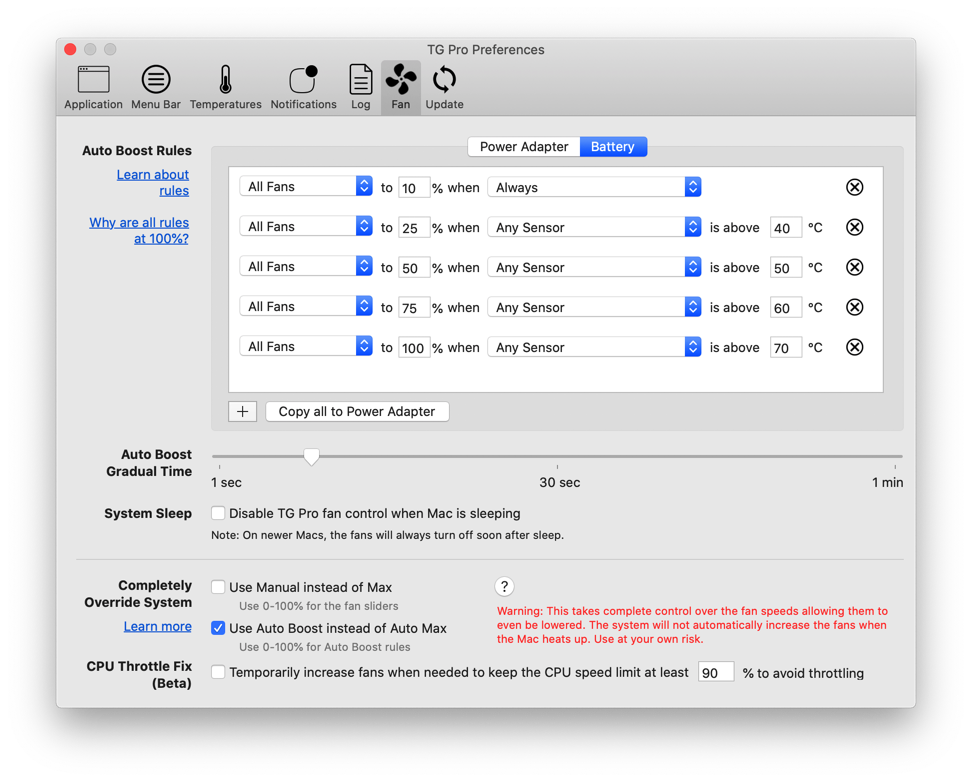Open Any Sensor dropdown in 25% rule
972x782 pixels.
(594, 227)
